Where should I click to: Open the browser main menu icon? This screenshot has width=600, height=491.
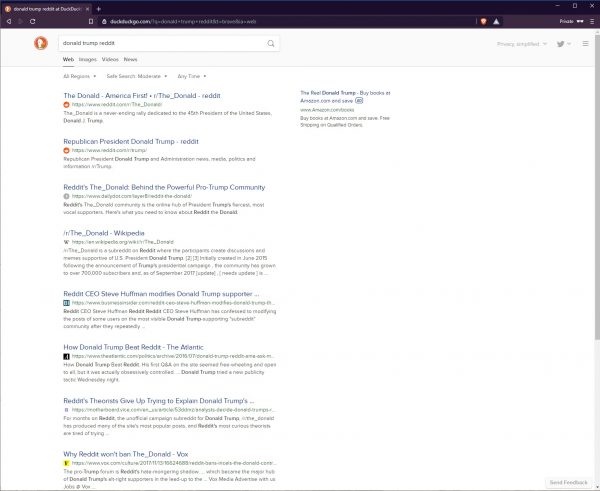(x=590, y=20)
